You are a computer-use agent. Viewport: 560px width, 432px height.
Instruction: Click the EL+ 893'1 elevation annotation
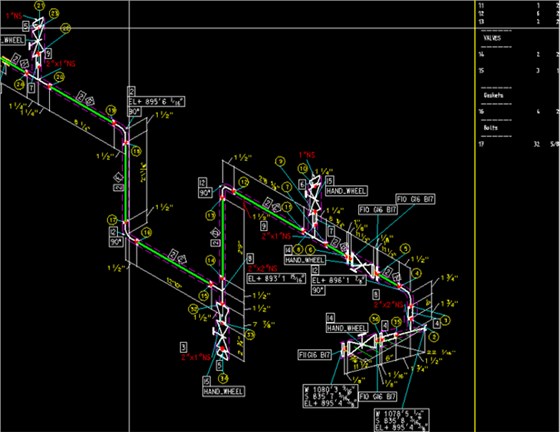276,278
